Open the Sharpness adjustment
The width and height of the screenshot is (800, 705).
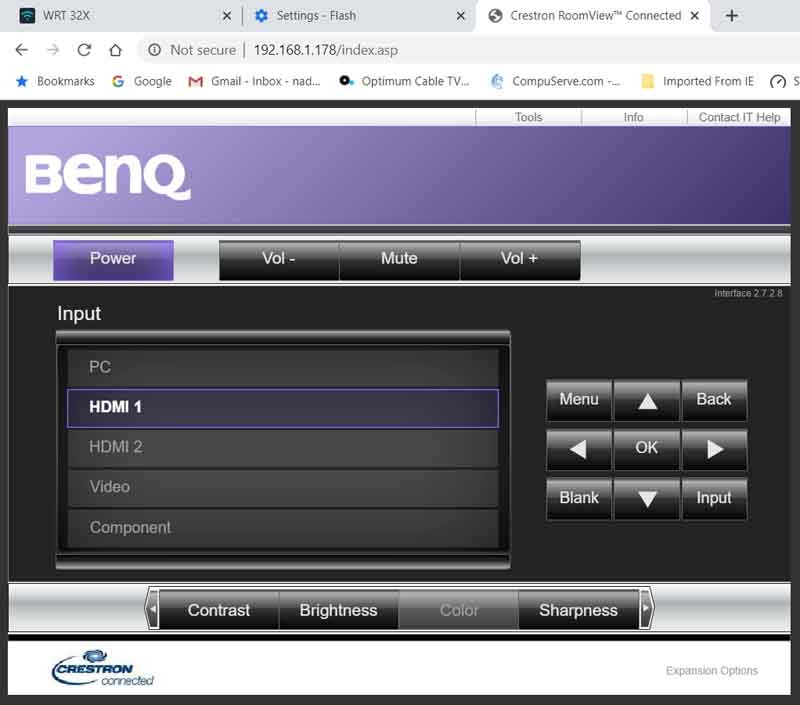[579, 610]
